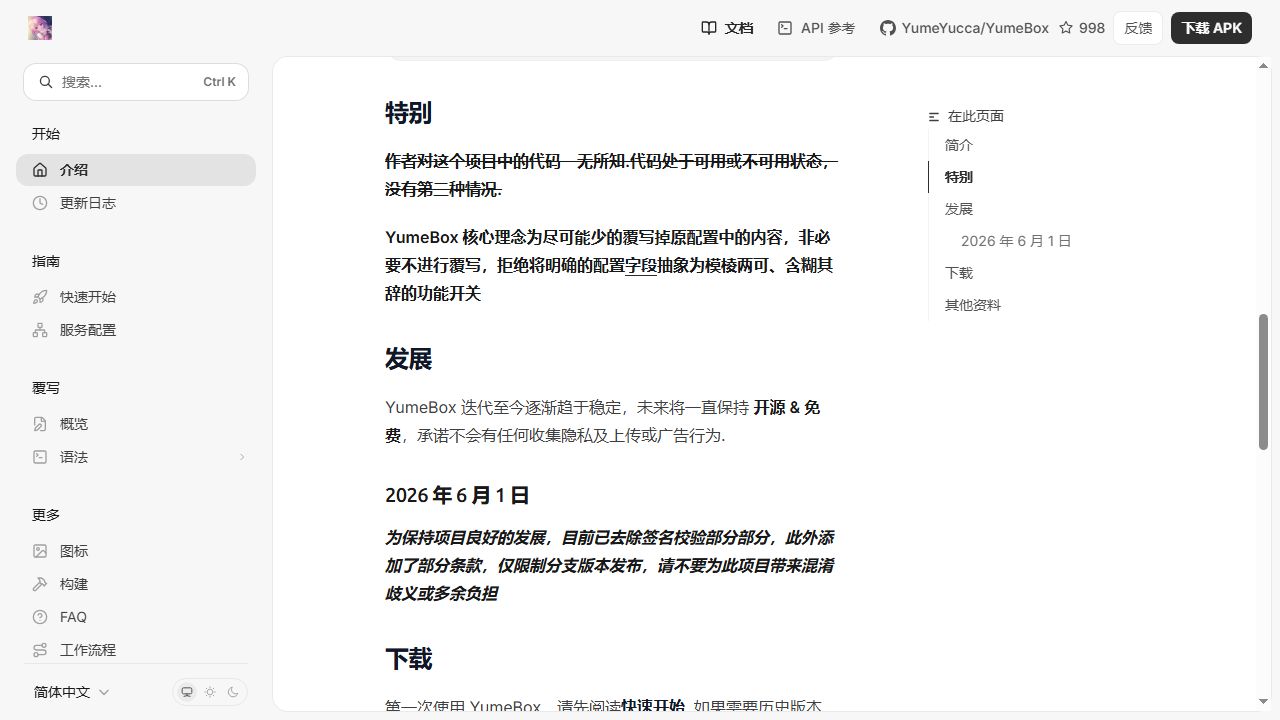Click the 发展 section heading
This screenshot has height=720, width=1280.
[x=408, y=359]
